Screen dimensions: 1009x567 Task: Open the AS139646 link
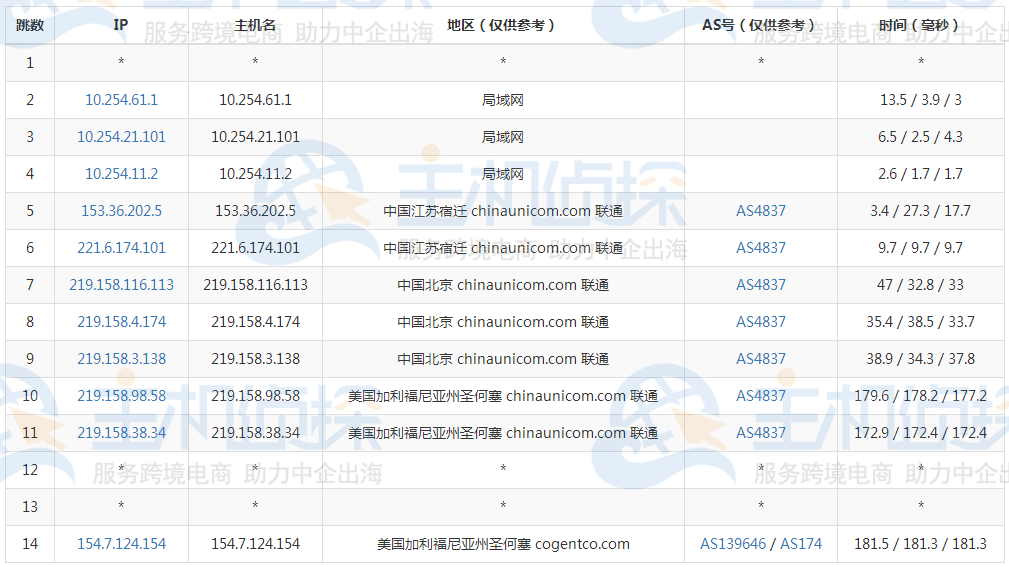pos(733,544)
